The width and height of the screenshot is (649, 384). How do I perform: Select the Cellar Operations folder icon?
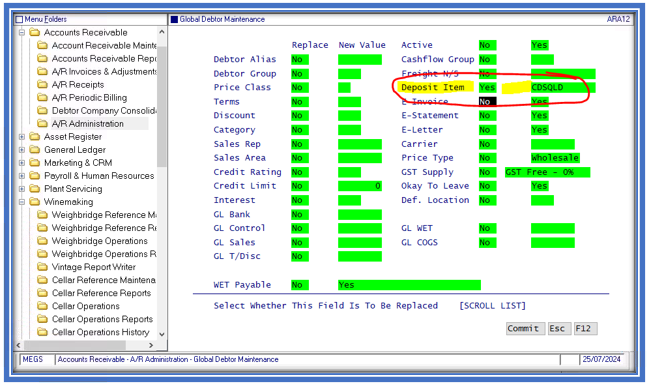click(42, 306)
